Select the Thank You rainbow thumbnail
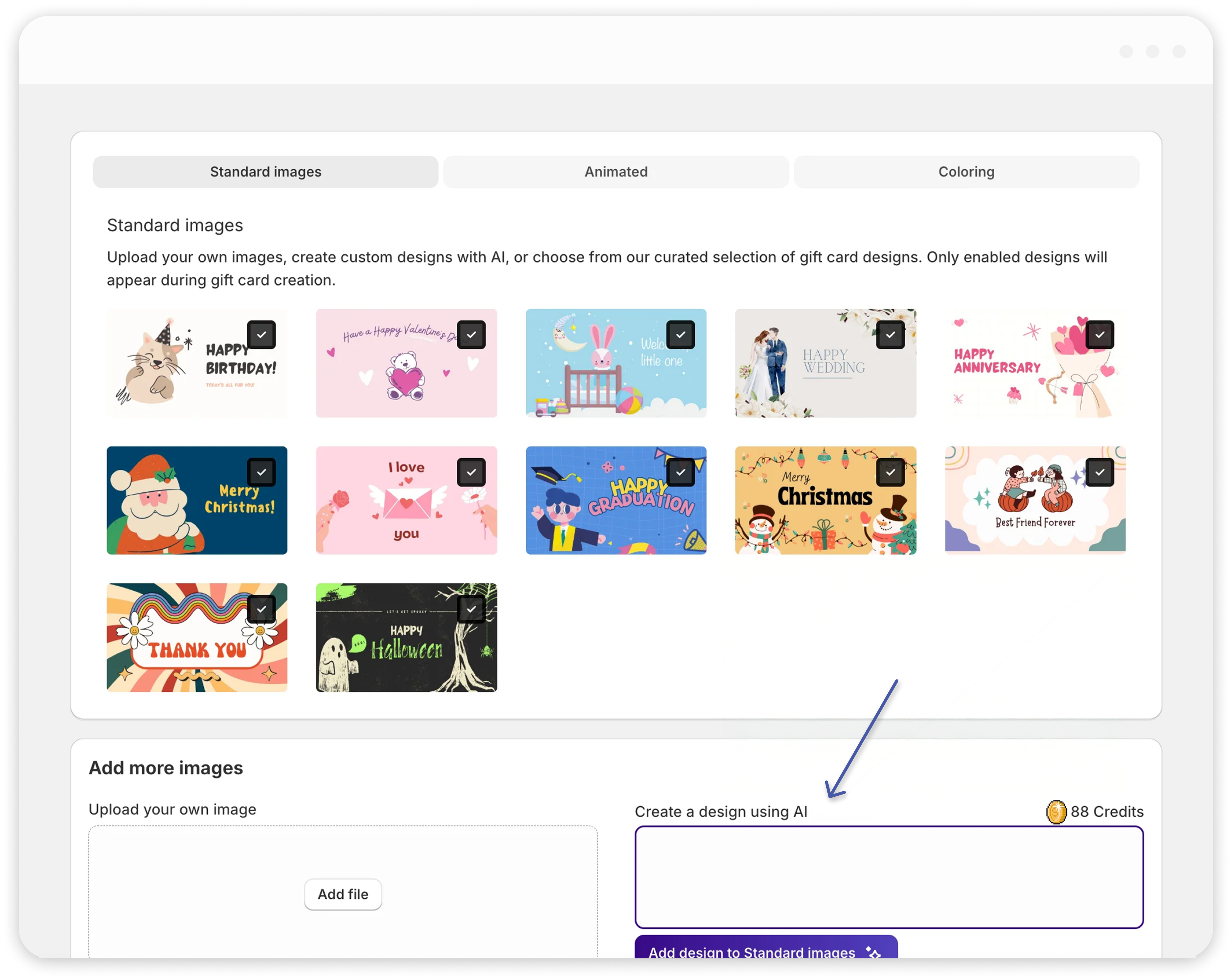The height and width of the screenshot is (980, 1232). [197, 638]
